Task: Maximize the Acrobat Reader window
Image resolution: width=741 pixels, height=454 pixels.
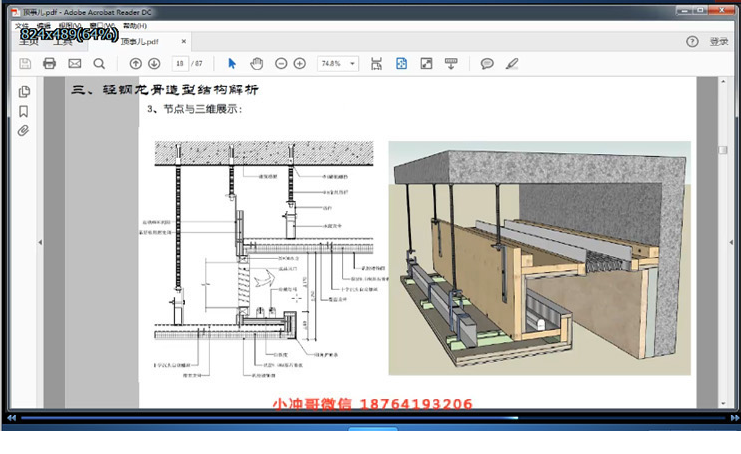Action: pos(700,10)
